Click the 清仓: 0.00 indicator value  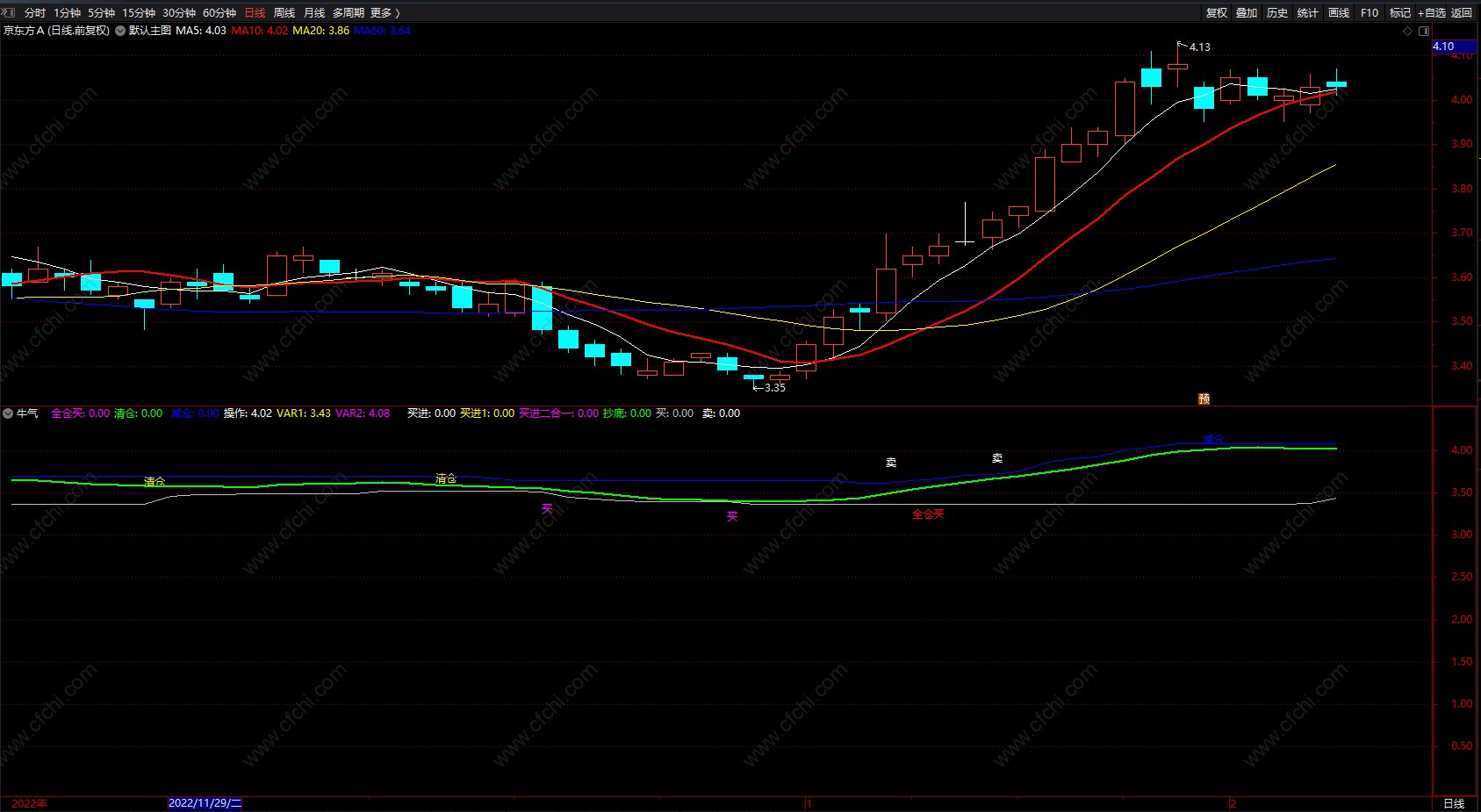pyautogui.click(x=139, y=413)
